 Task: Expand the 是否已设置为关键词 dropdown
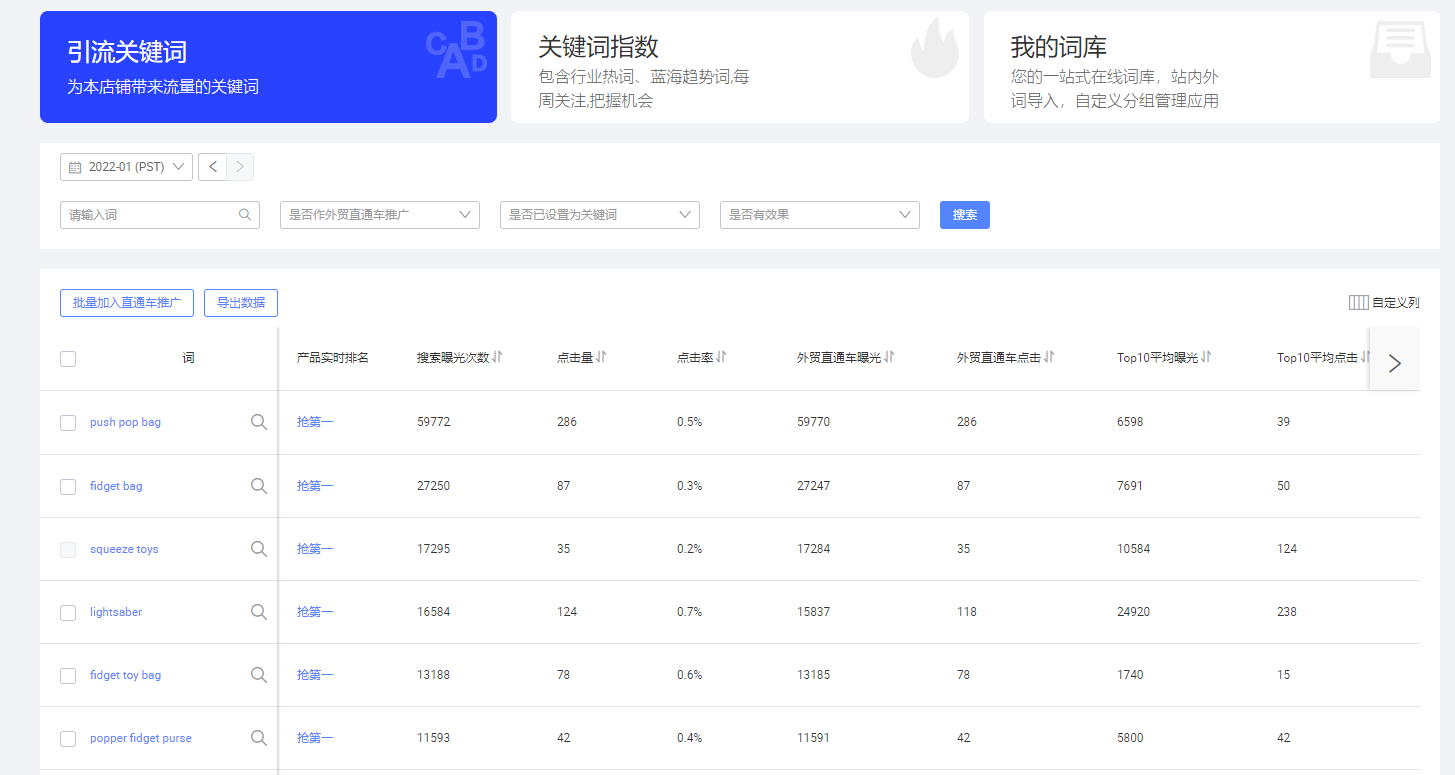click(x=600, y=214)
